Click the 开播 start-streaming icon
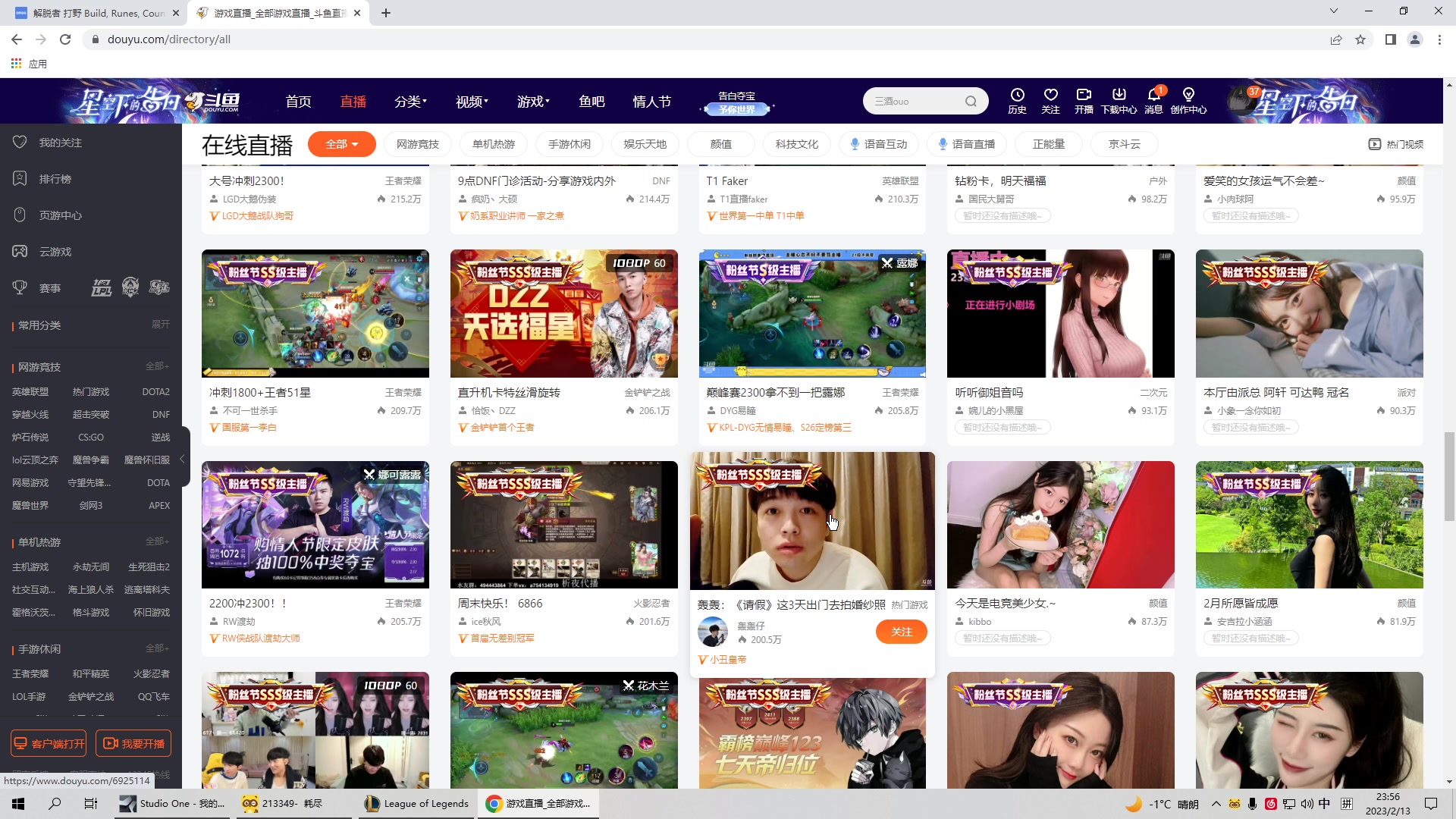The height and width of the screenshot is (819, 1456). pos(1084,100)
